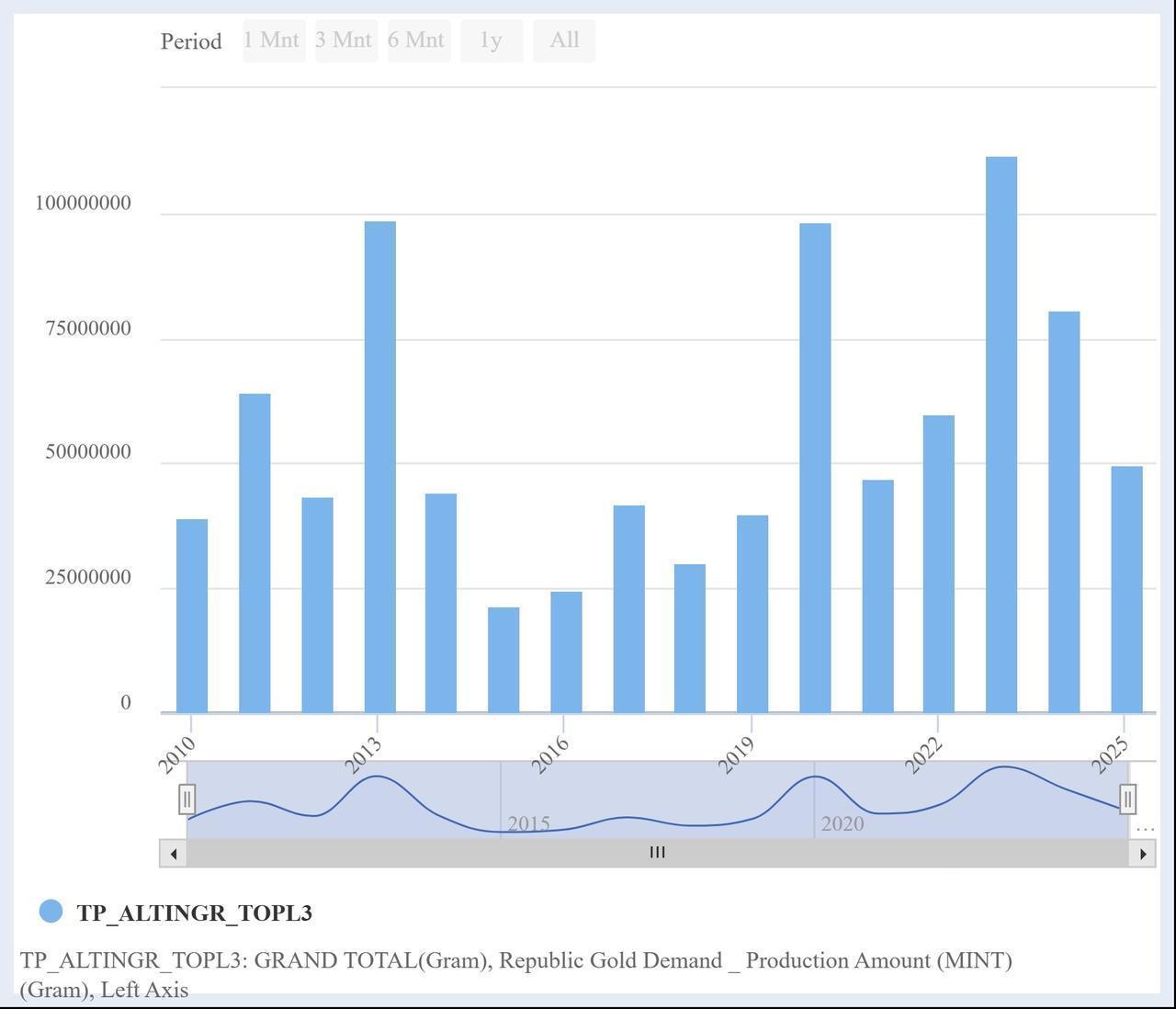
Task: Select the "1 Mnt" period option
Action: [272, 40]
